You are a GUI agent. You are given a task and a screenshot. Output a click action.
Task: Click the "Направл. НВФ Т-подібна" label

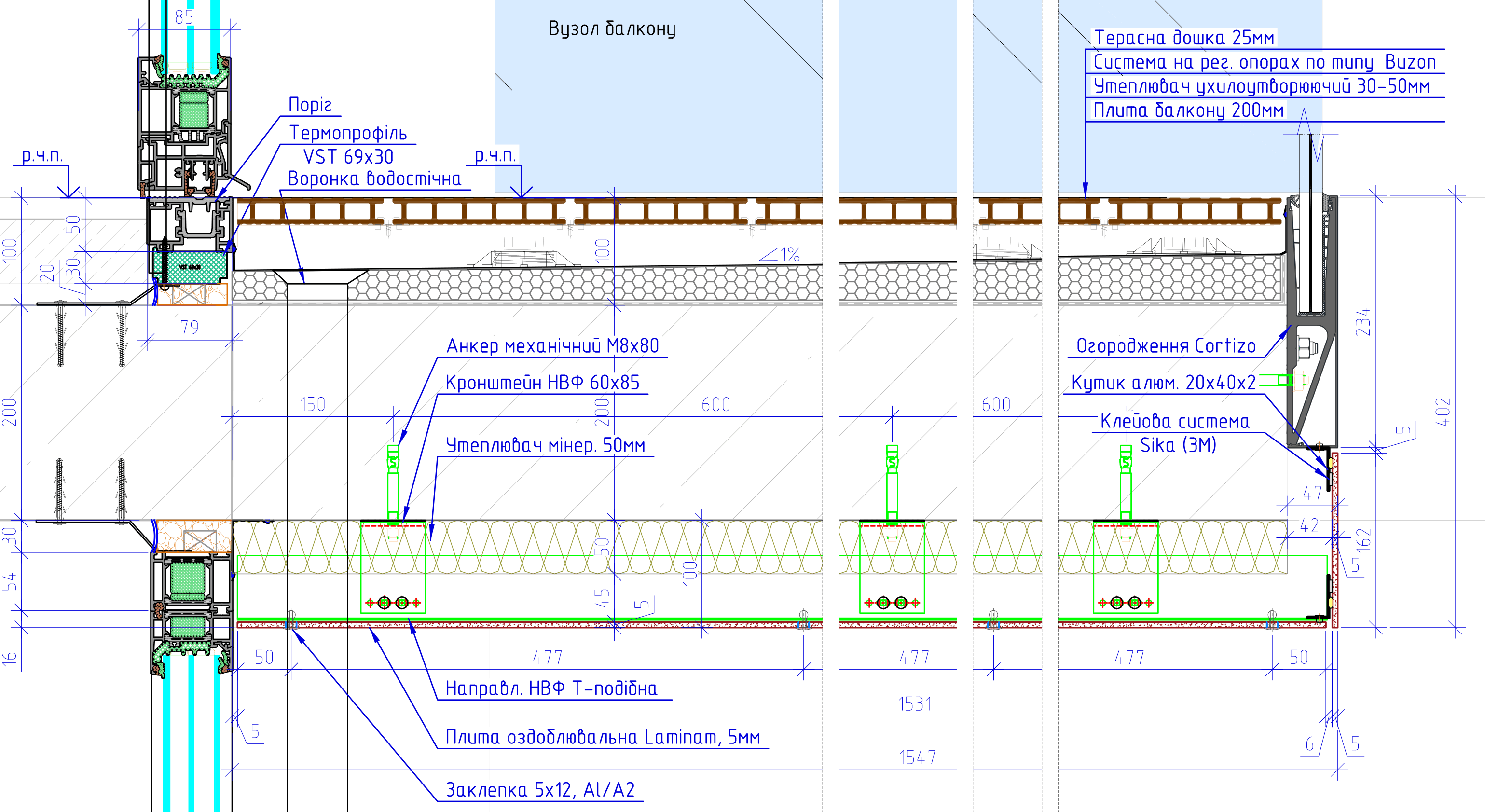[551, 688]
